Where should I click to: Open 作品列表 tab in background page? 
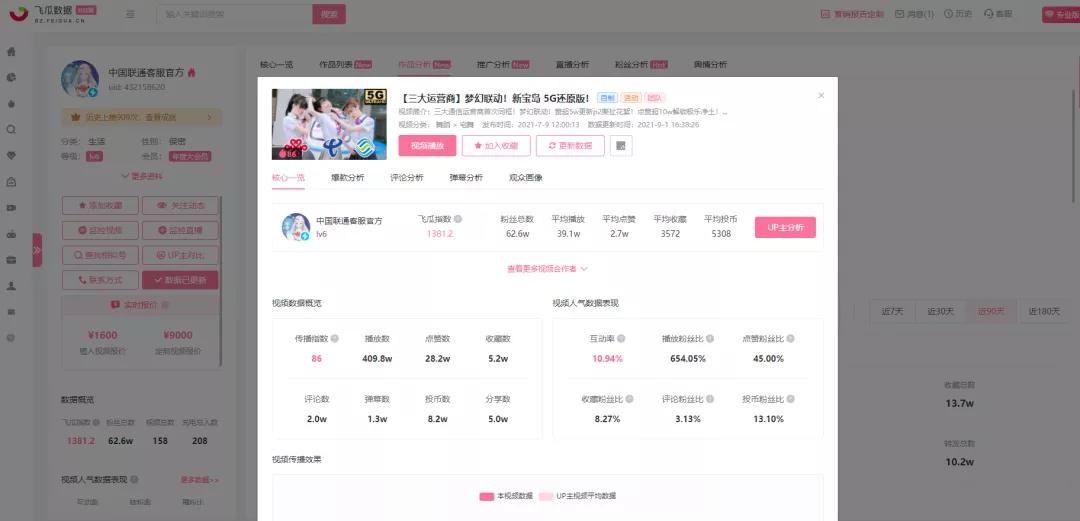(x=345, y=65)
